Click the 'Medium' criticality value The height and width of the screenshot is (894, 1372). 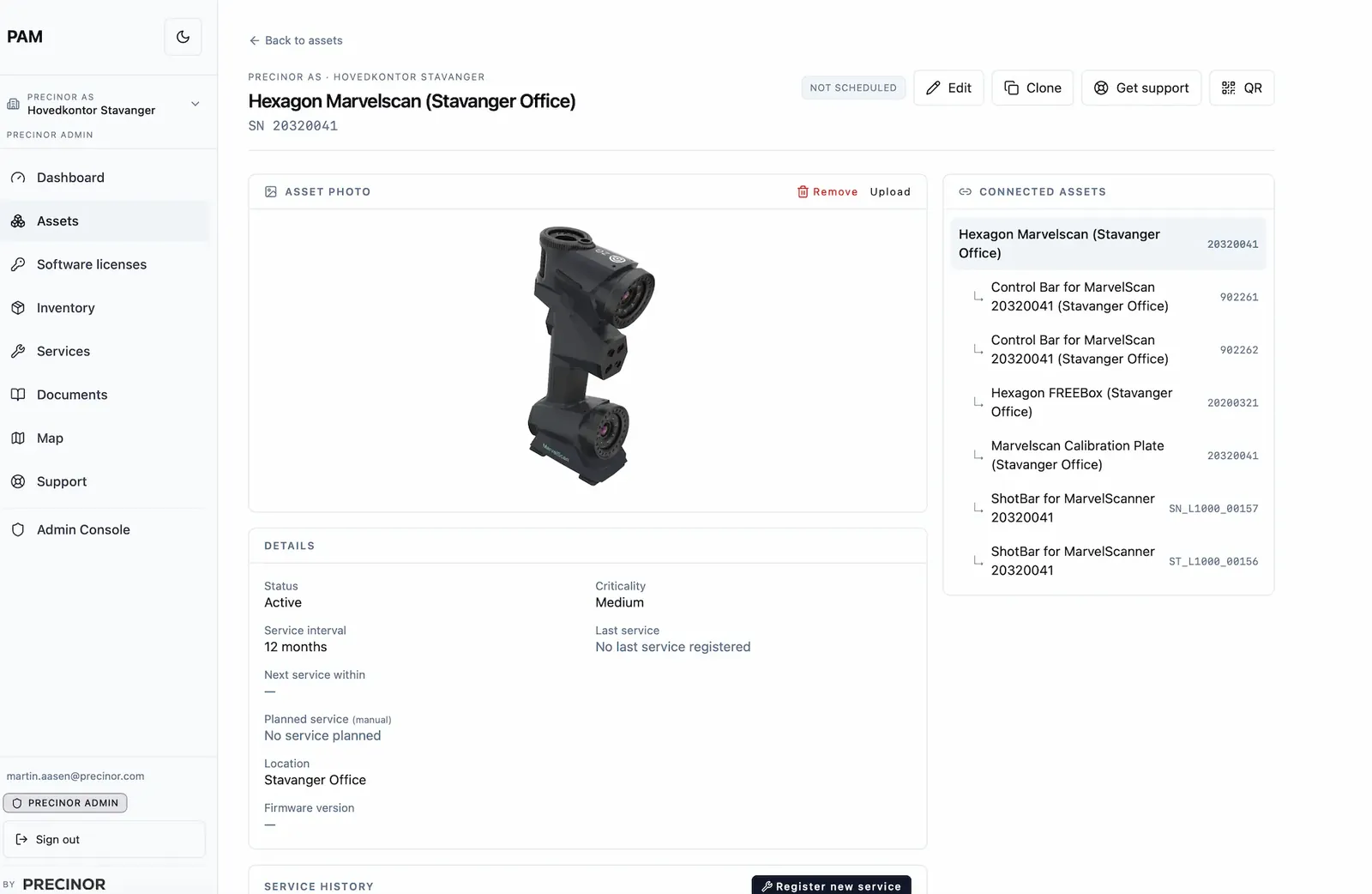pyautogui.click(x=620, y=602)
